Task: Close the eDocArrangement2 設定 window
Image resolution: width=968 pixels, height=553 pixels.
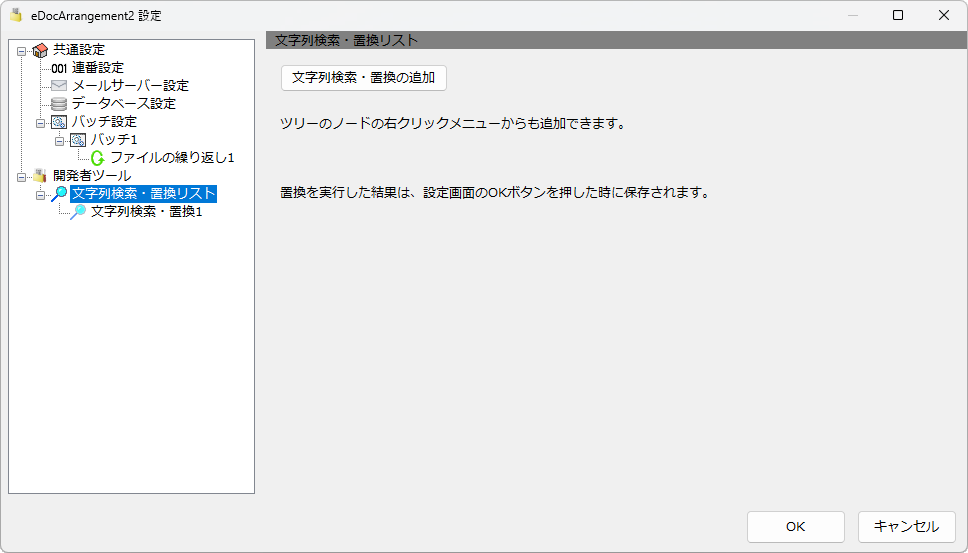Action: [x=944, y=15]
